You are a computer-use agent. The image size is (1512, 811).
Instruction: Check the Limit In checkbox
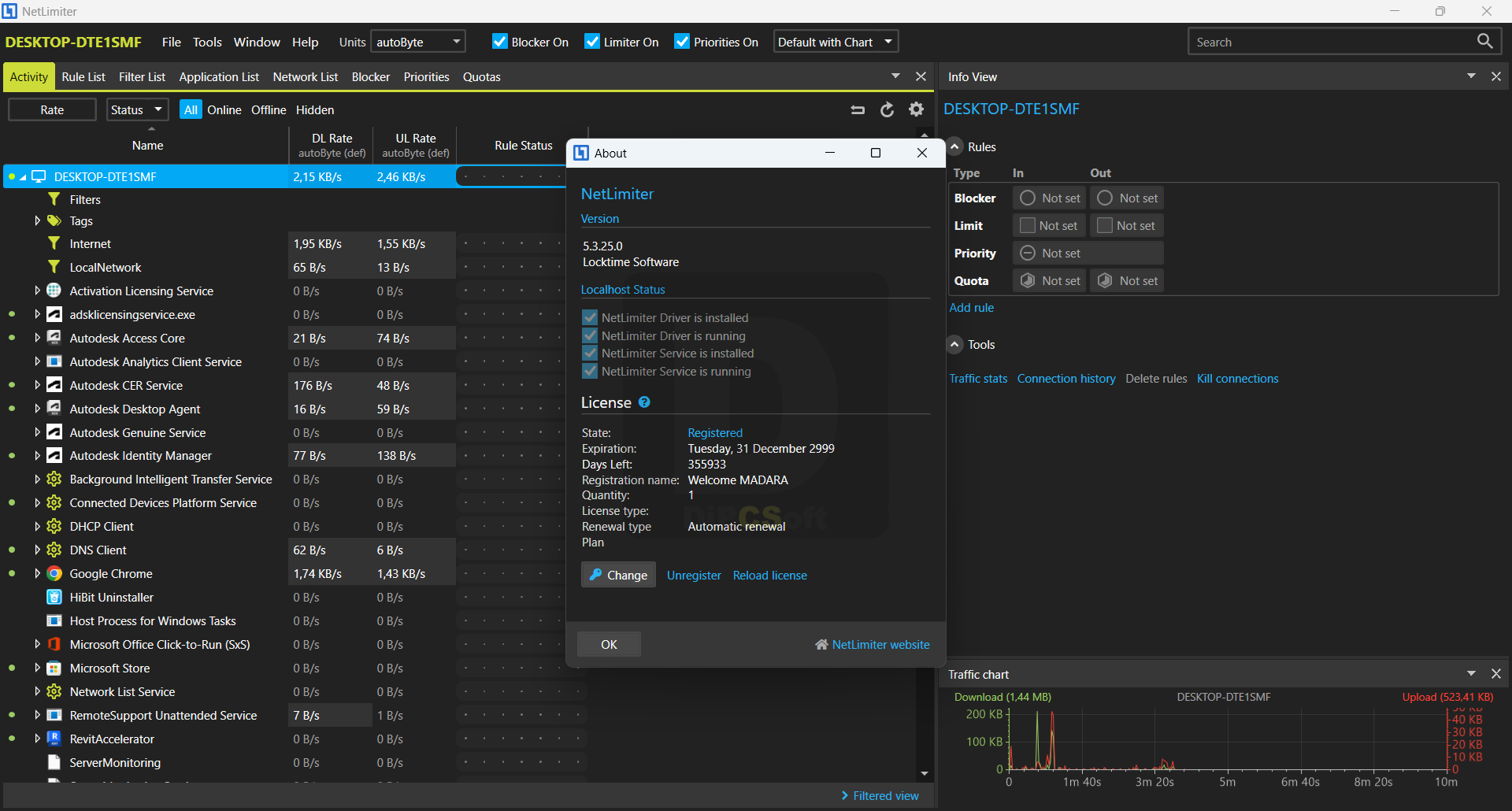[1027, 225]
